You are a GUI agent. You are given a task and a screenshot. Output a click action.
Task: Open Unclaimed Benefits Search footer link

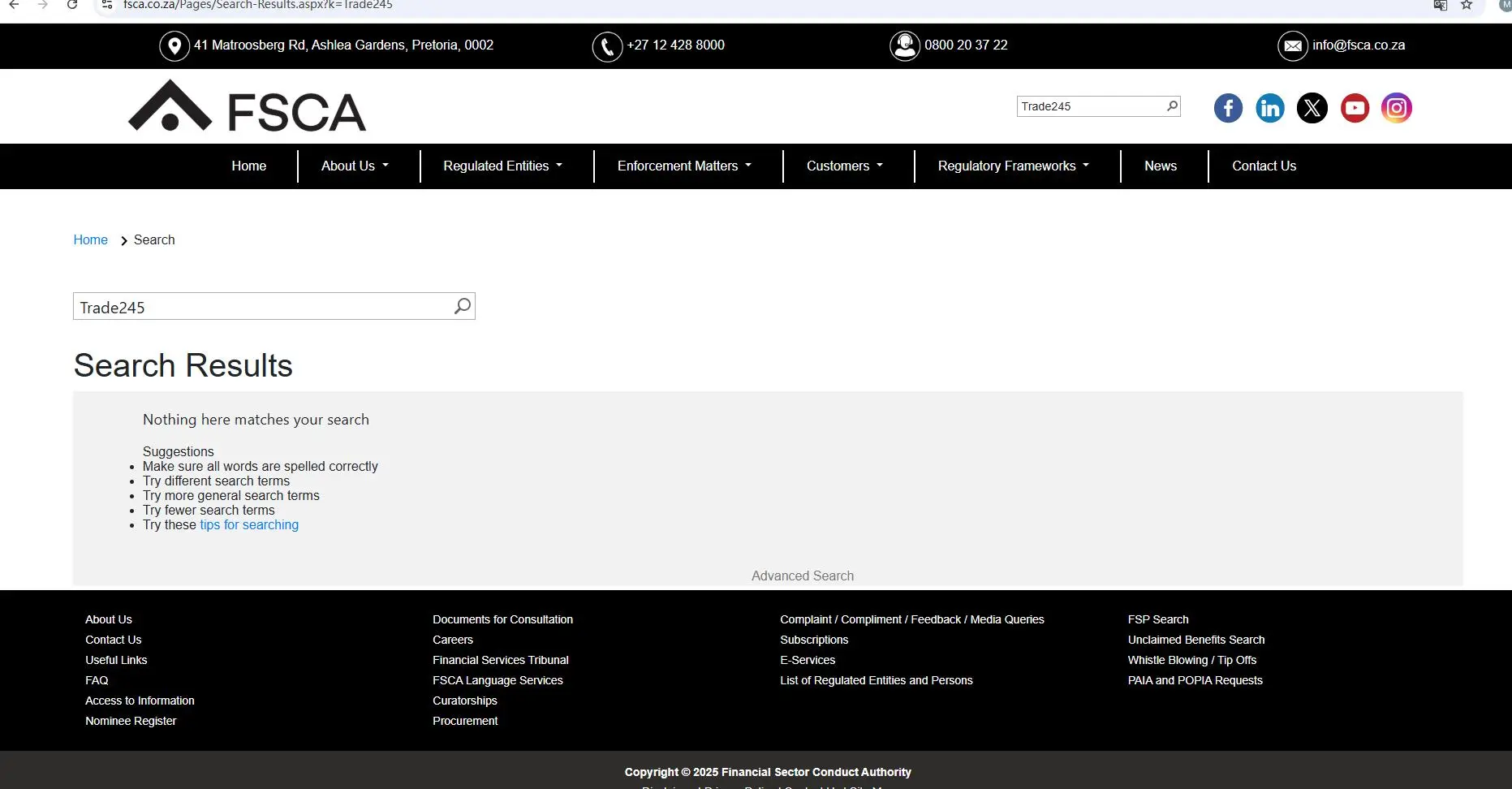[1196, 640]
